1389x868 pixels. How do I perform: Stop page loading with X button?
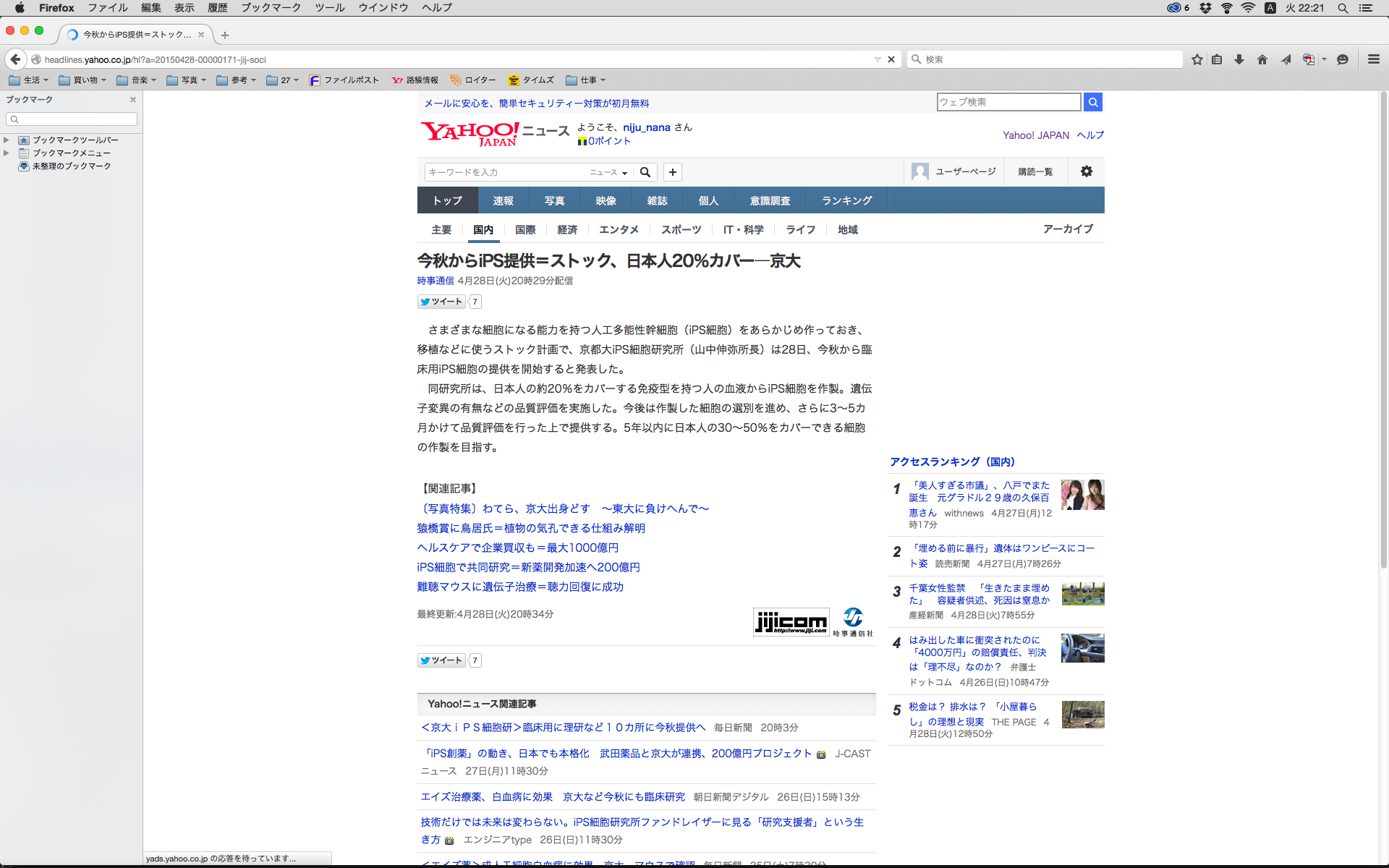tap(891, 59)
